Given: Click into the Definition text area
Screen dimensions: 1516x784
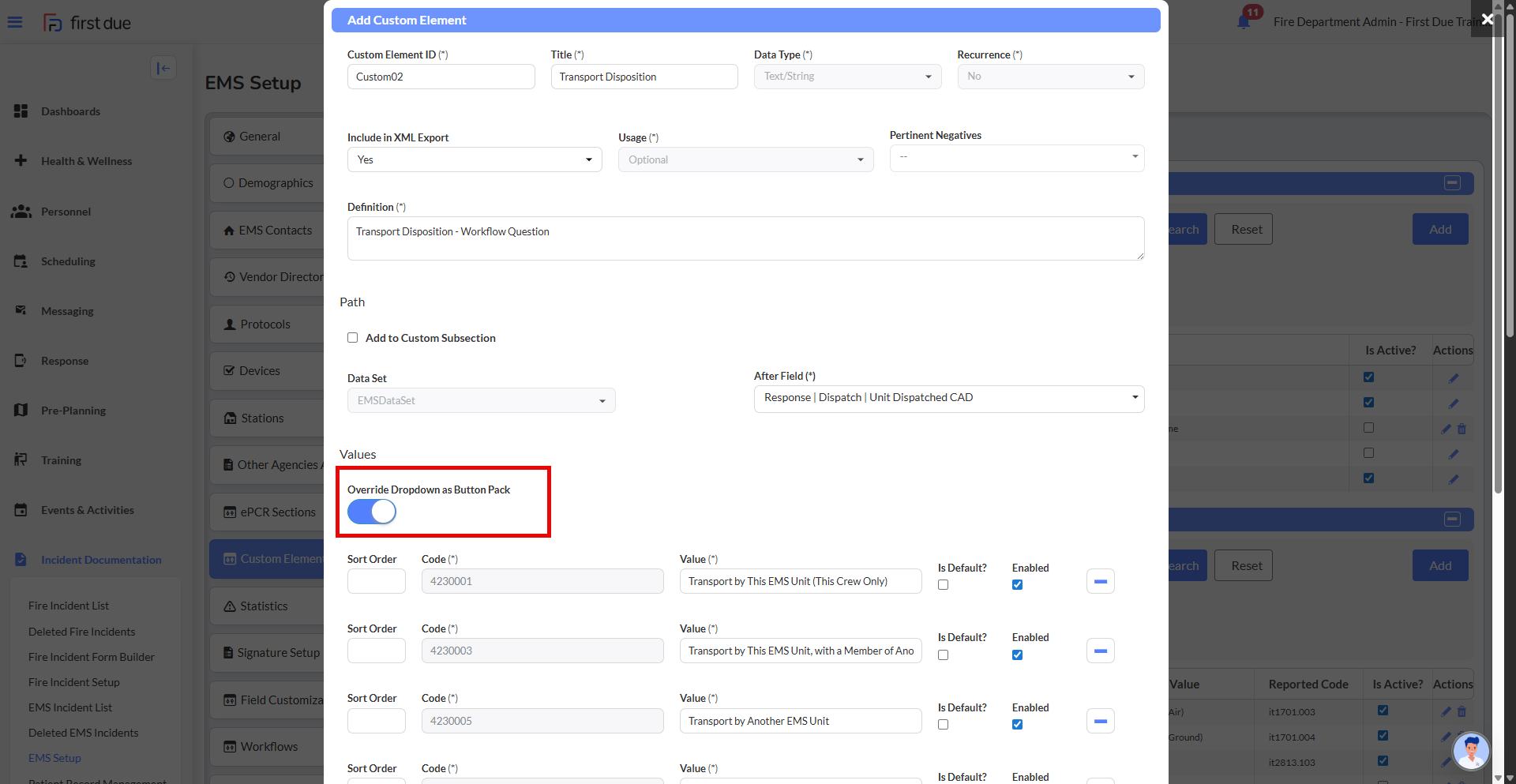Looking at the screenshot, I should pyautogui.click(x=745, y=238).
